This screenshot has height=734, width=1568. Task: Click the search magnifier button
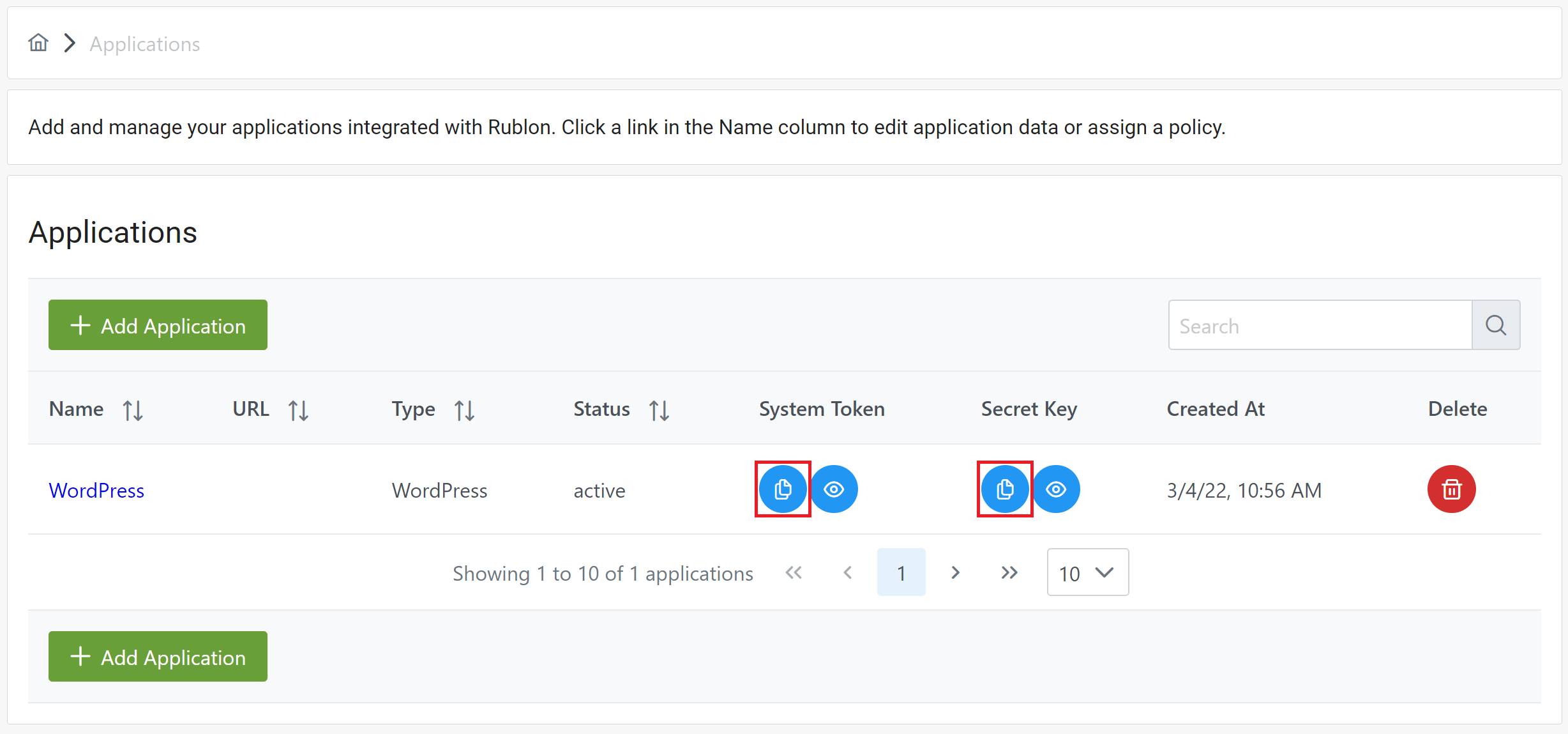[x=1496, y=325]
